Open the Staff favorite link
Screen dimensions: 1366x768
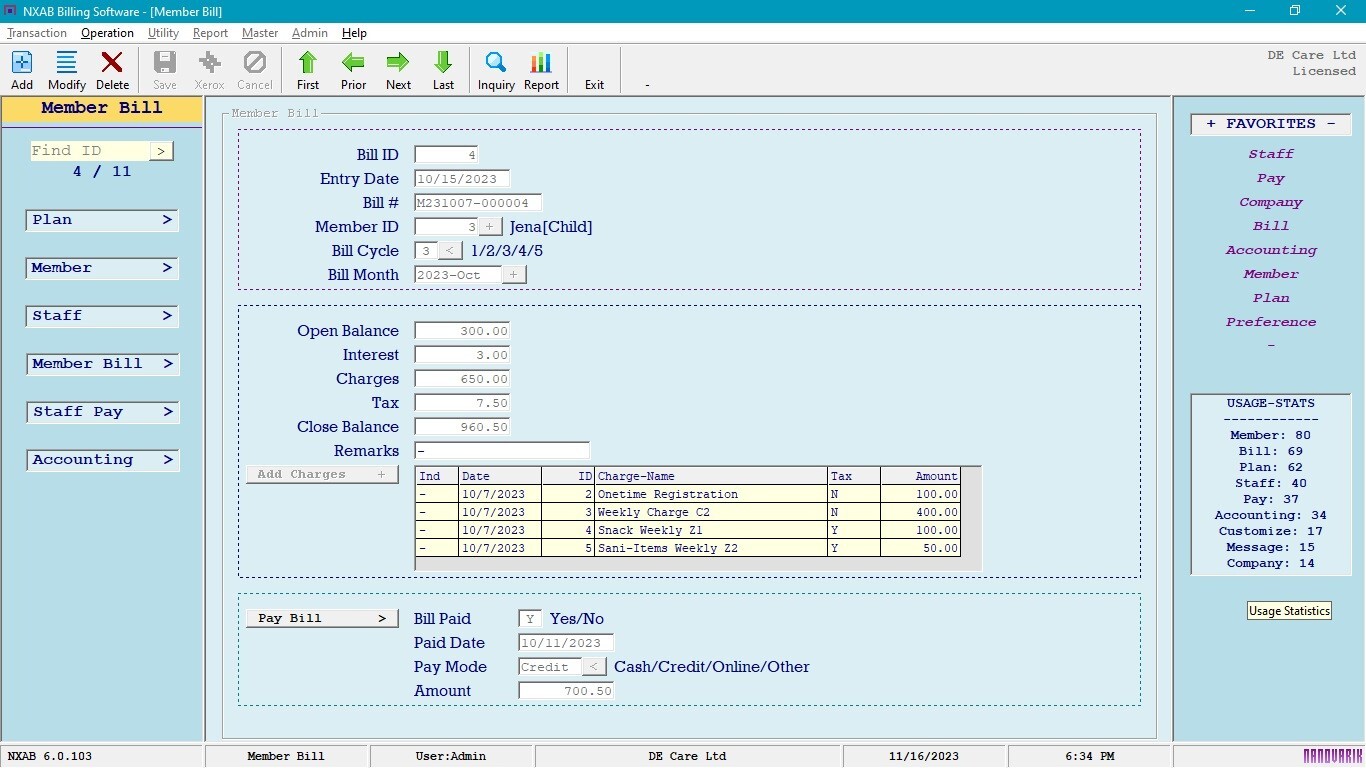[1271, 154]
